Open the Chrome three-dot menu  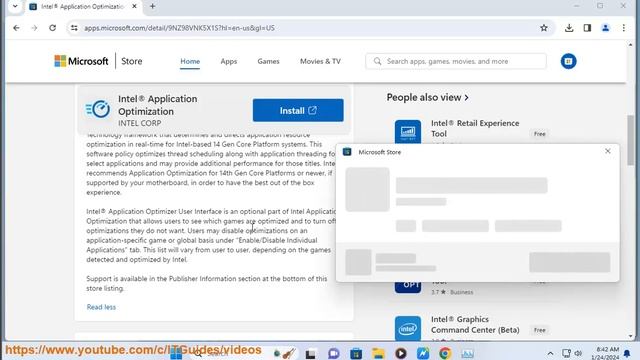pyautogui.click(x=624, y=28)
